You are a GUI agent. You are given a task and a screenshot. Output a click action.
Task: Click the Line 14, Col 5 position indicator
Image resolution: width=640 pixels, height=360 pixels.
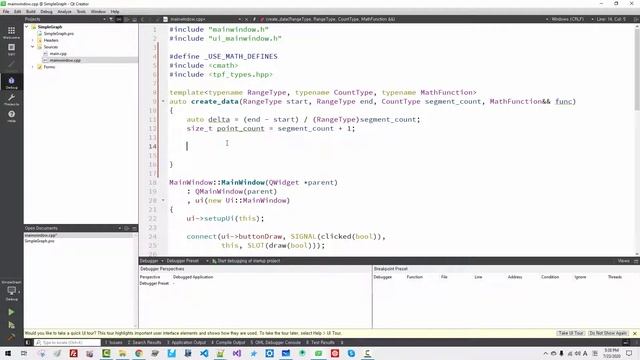click(611, 19)
